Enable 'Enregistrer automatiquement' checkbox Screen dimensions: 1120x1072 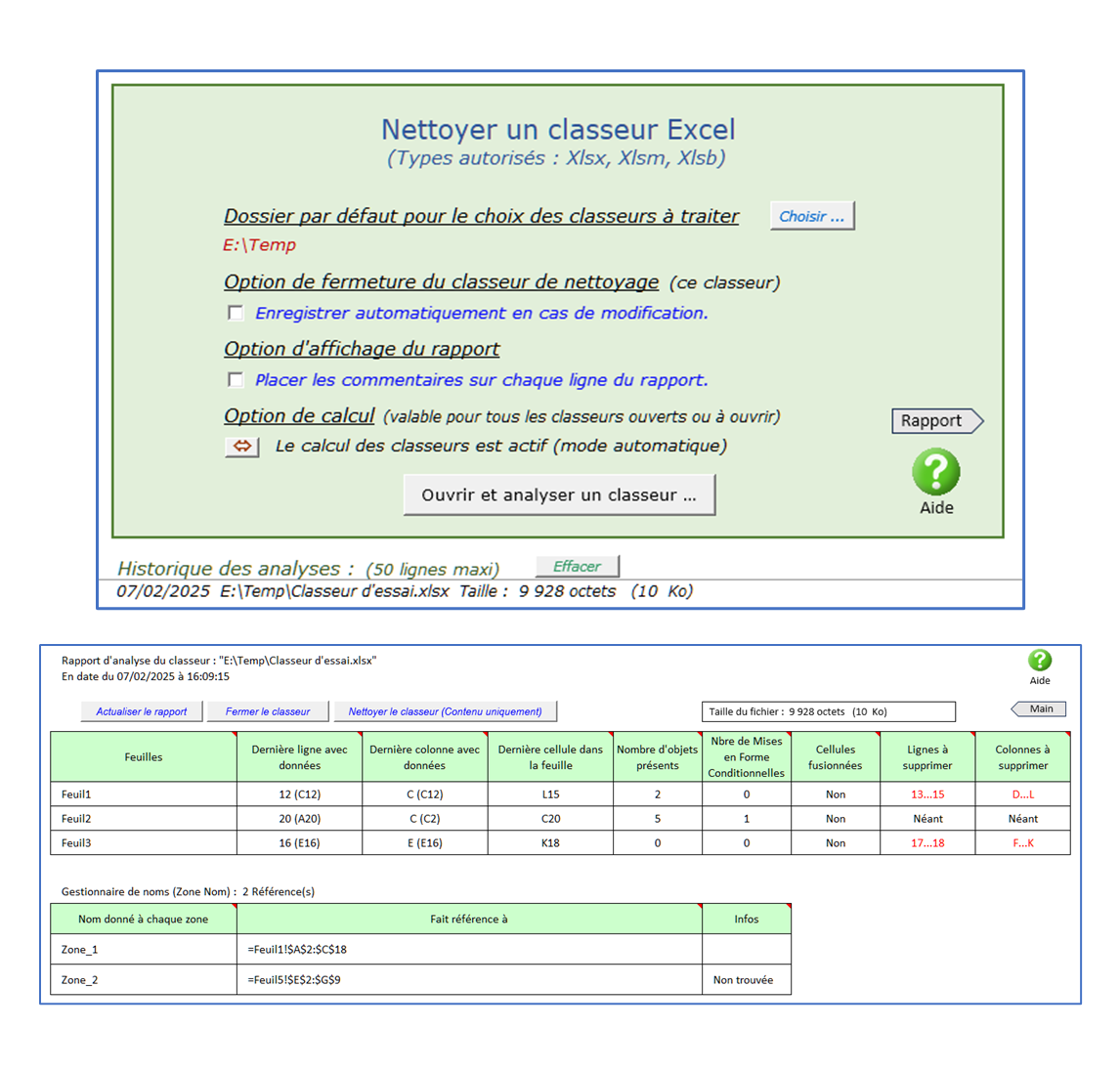pyautogui.click(x=236, y=313)
